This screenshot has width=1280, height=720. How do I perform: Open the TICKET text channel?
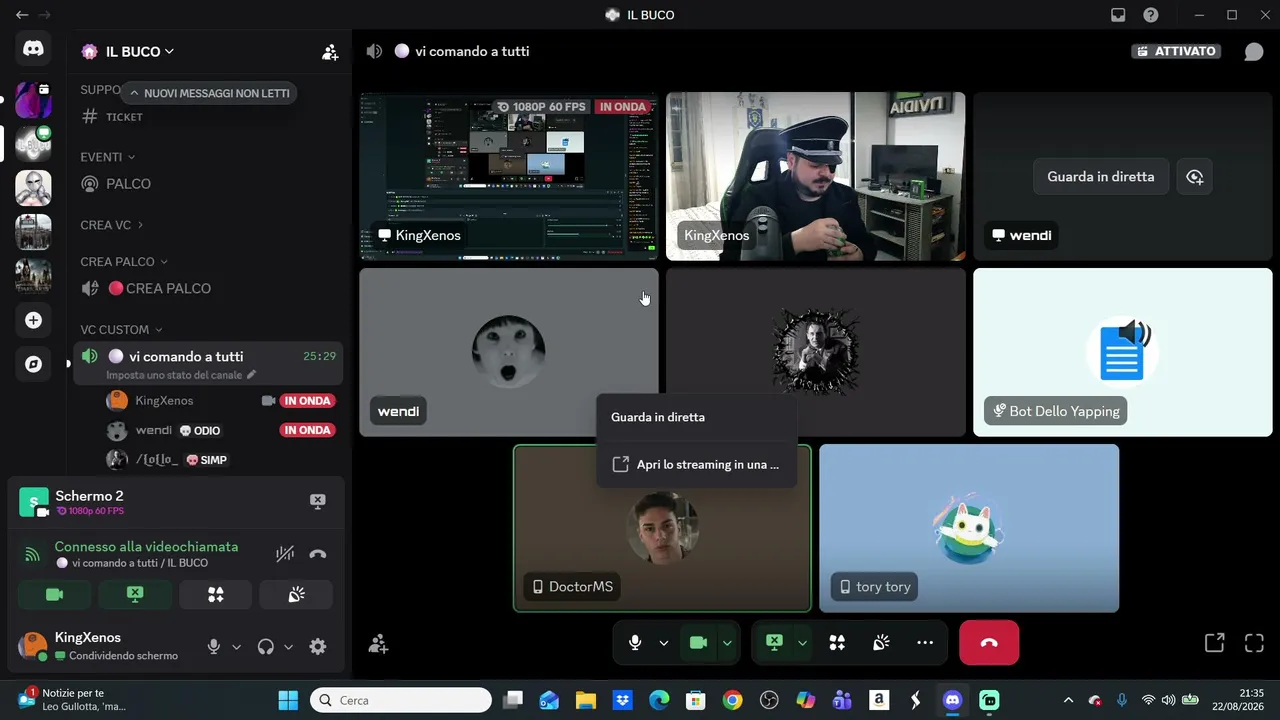[x=208, y=117]
